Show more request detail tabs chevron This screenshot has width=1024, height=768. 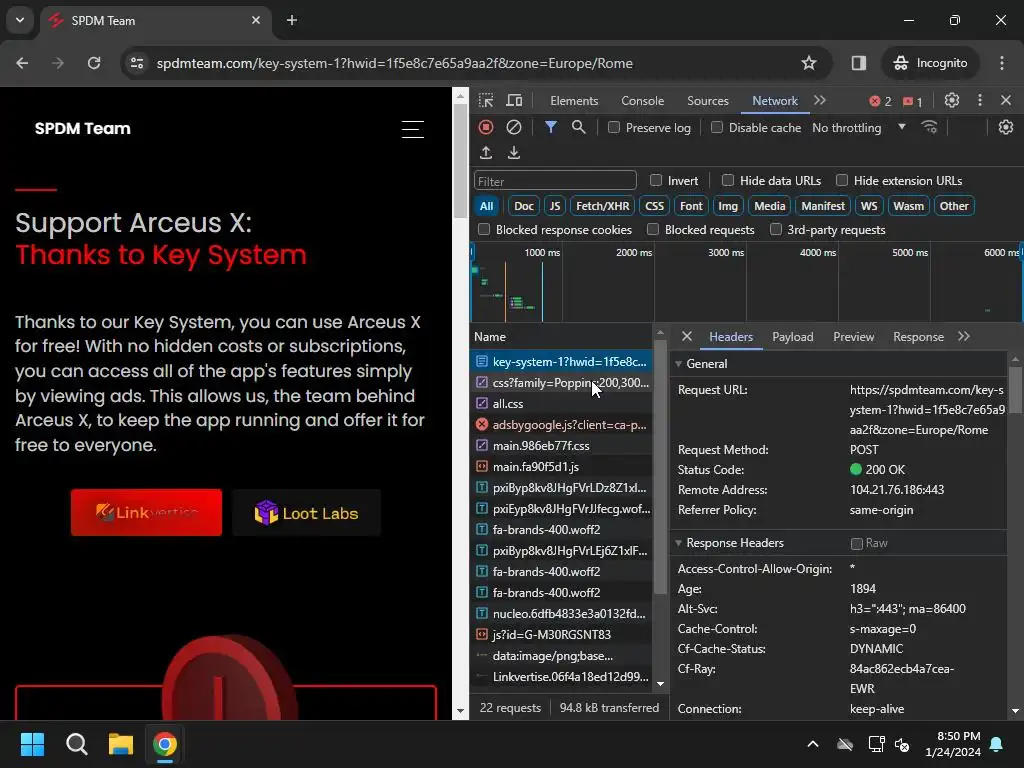(x=964, y=336)
